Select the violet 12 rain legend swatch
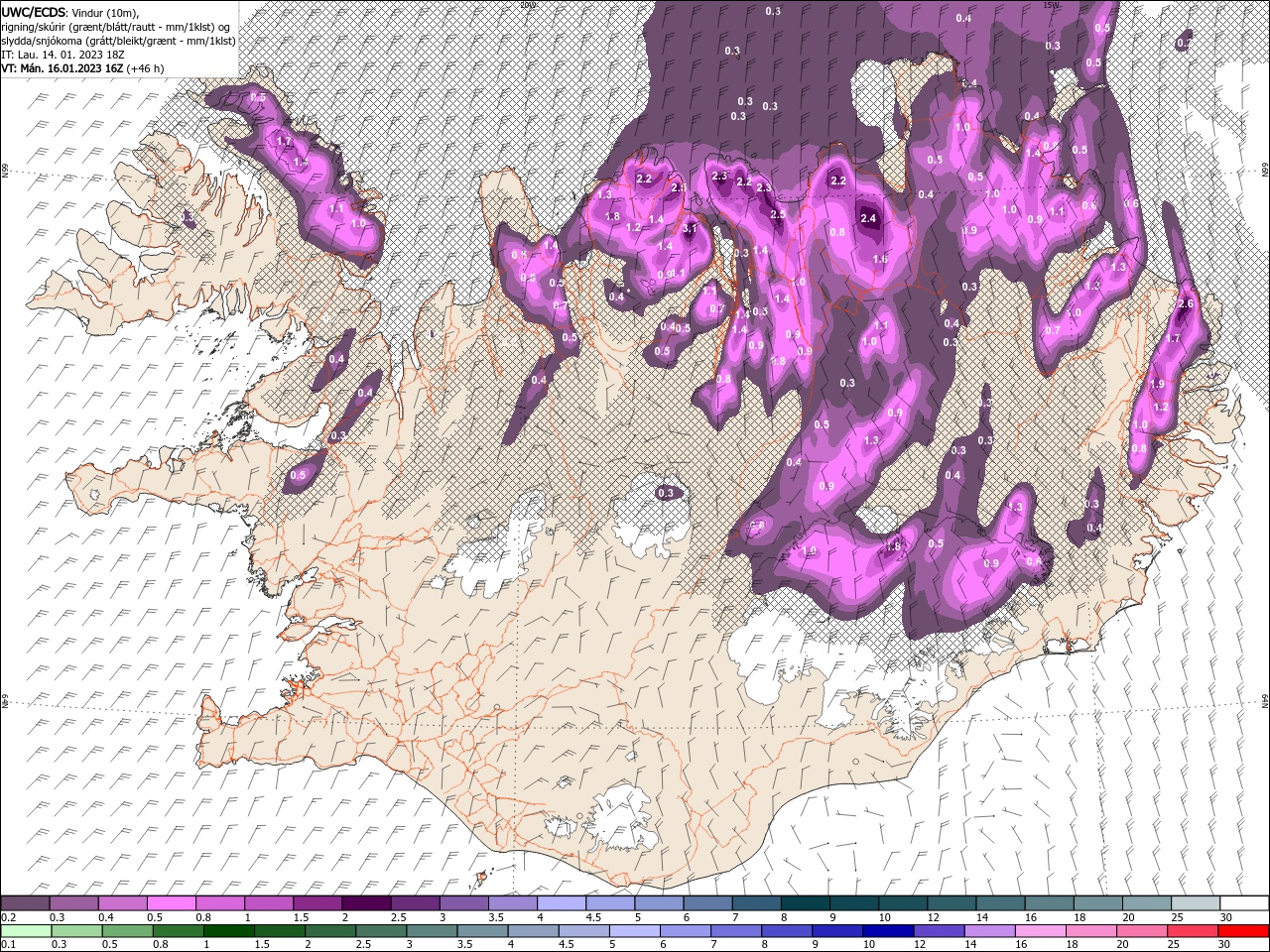This screenshot has width=1270, height=952. [x=939, y=931]
